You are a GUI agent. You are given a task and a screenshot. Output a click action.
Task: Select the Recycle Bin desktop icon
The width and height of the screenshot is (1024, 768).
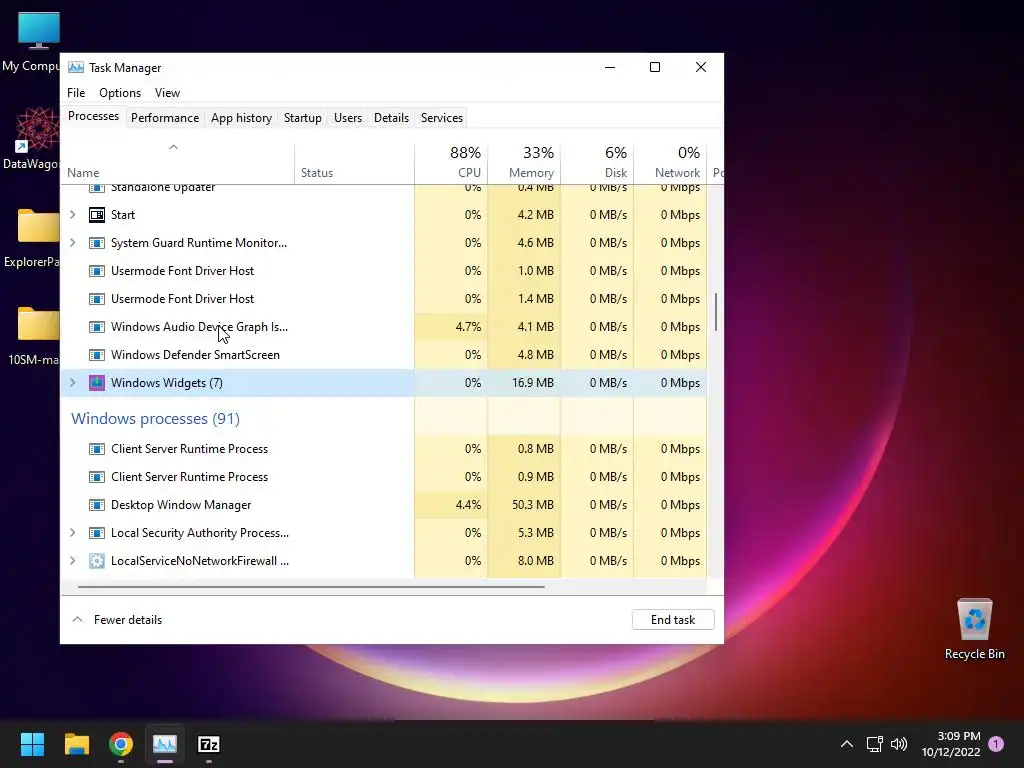click(974, 629)
